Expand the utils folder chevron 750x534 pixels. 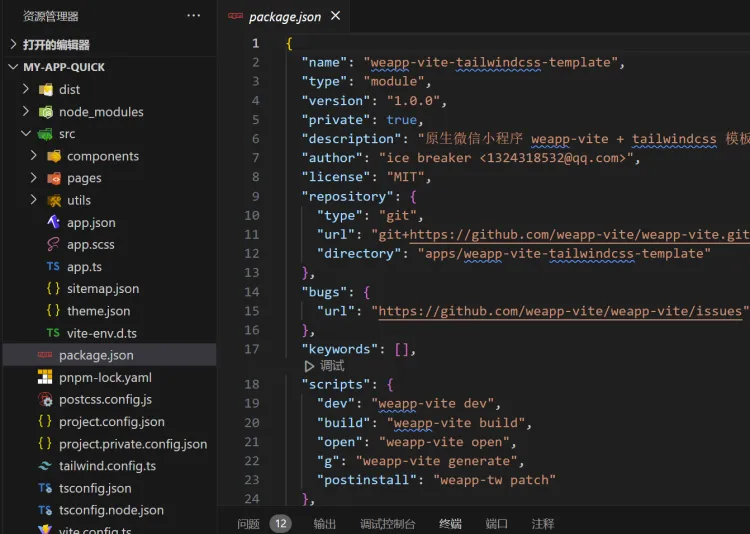click(x=33, y=200)
